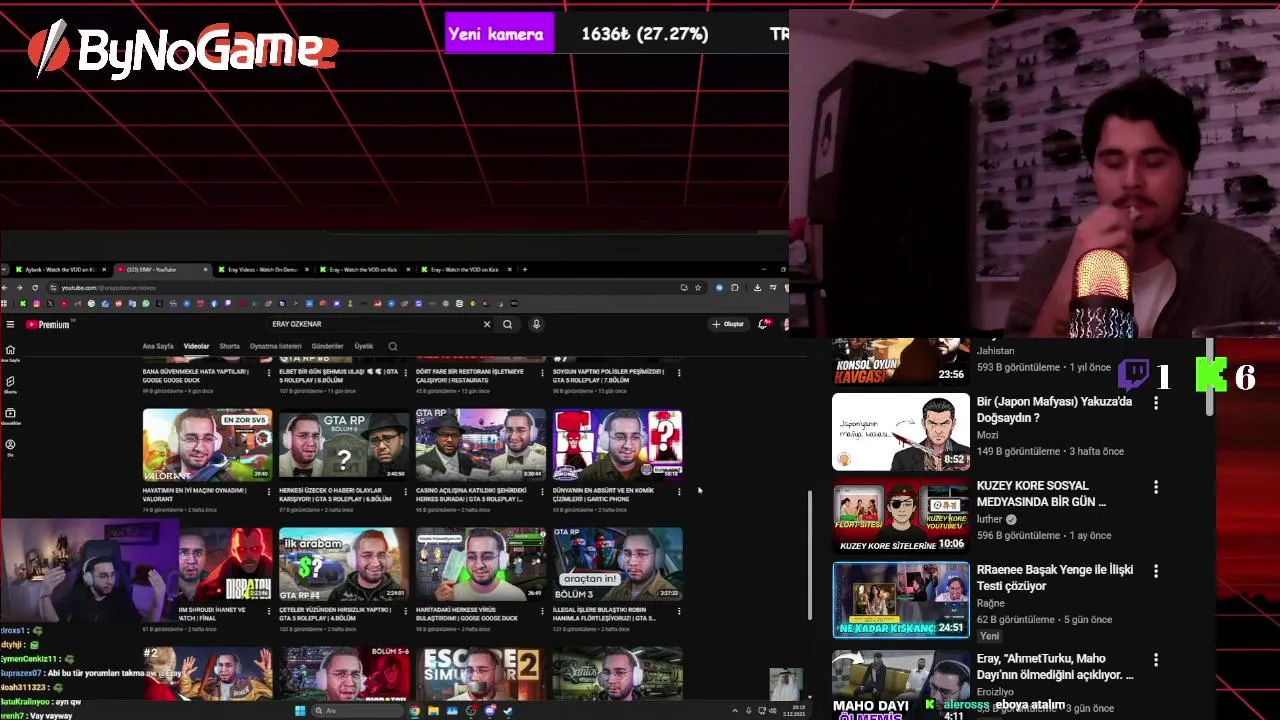This screenshot has width=1280, height=720.
Task: Open the browser downloads icon
Action: [757, 287]
